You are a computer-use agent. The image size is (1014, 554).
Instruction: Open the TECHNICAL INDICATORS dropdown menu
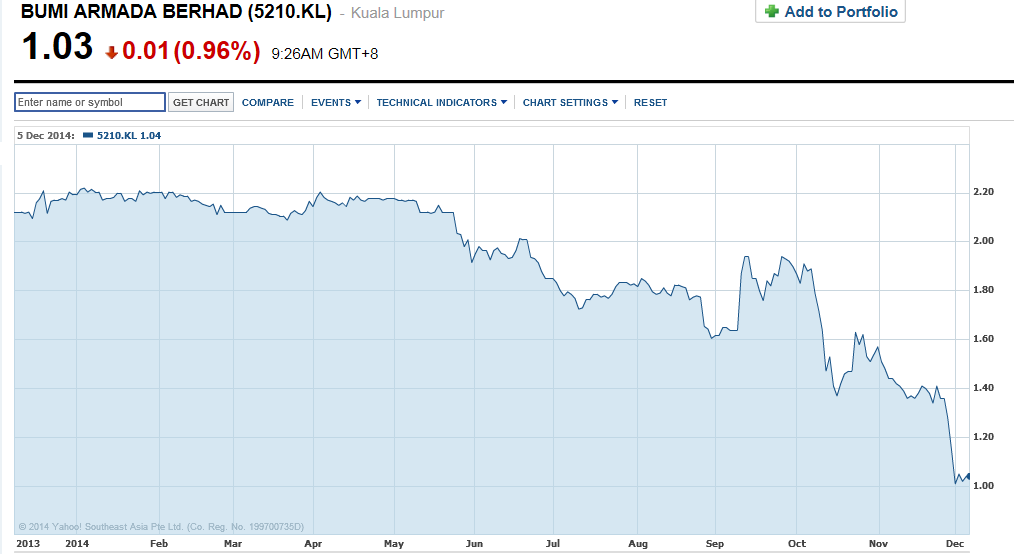pos(442,103)
